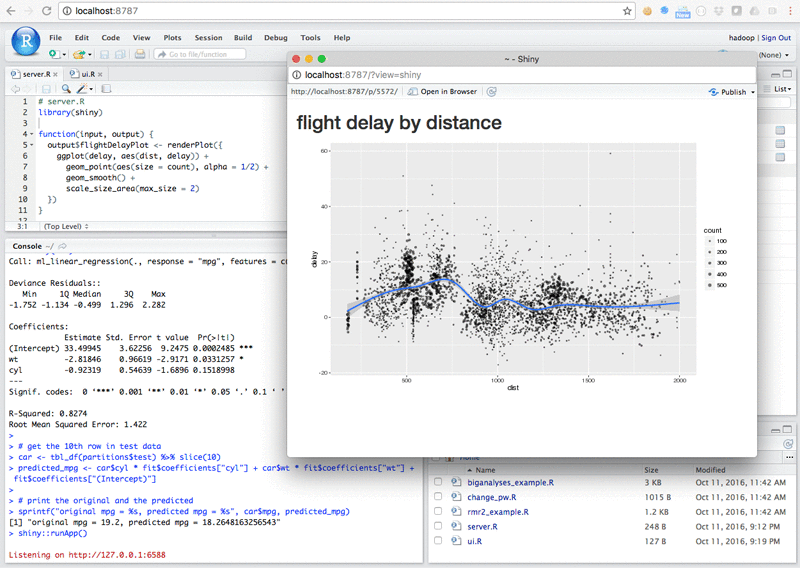Click the open file folder icon
Viewport: 800px width, 568px height.
point(79,54)
